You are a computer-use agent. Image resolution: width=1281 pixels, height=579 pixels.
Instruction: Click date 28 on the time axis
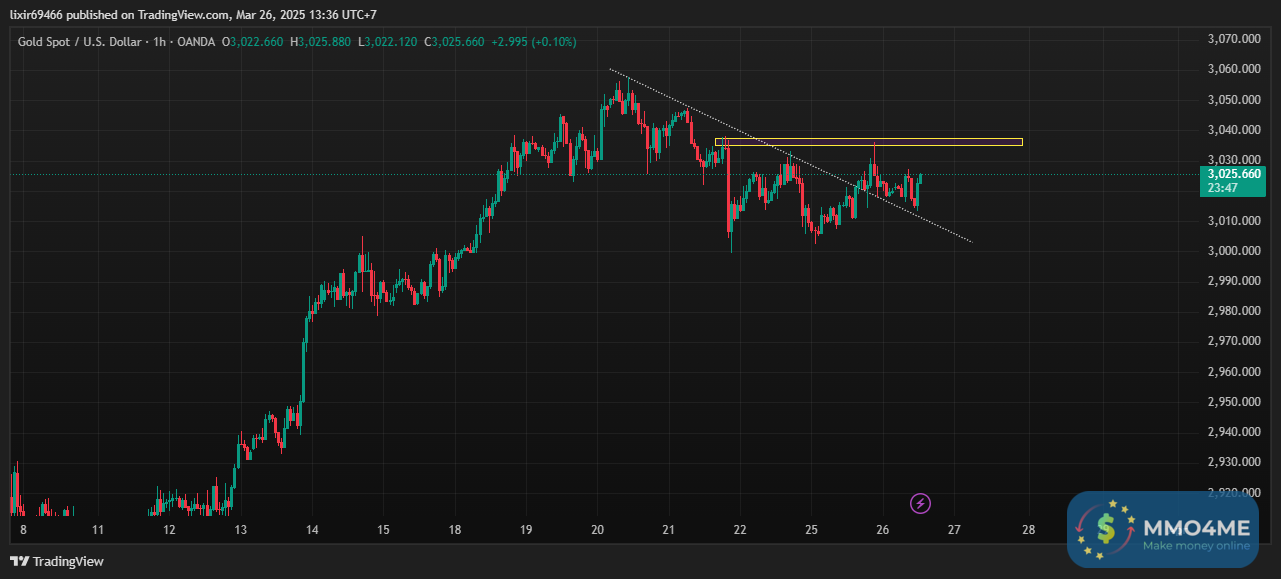pos(1028,530)
